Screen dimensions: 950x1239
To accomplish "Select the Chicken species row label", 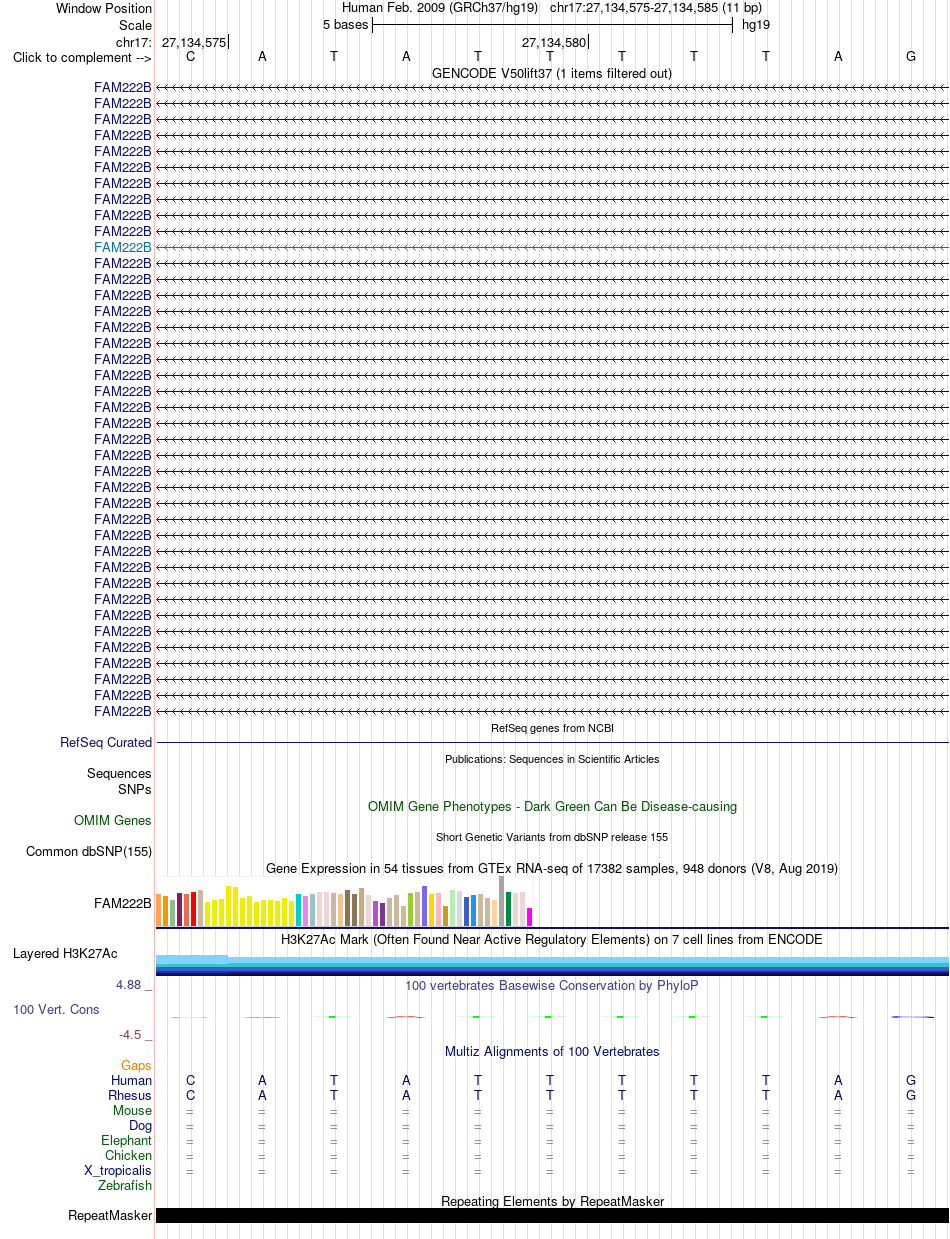I will (129, 1156).
